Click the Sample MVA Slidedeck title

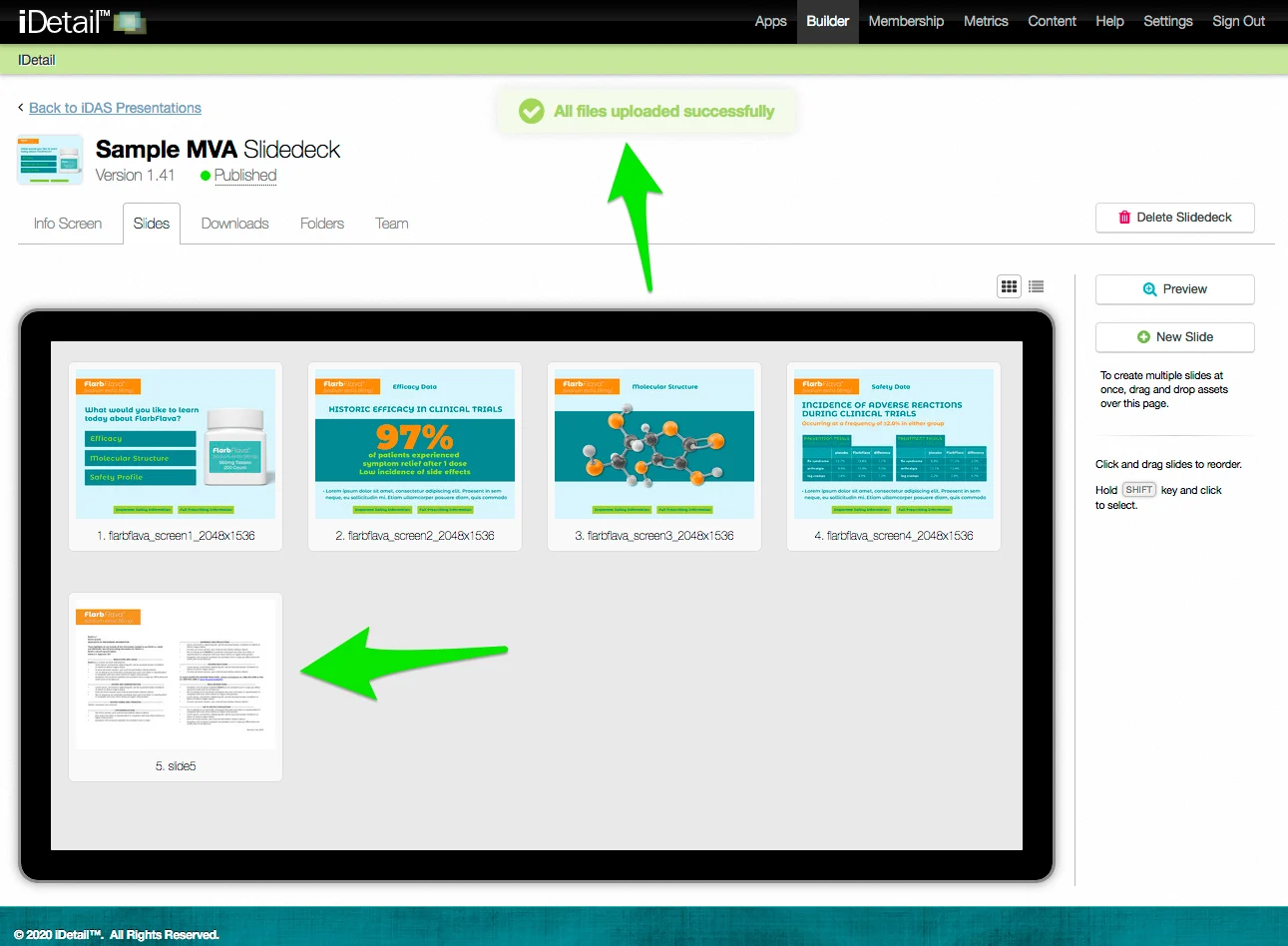coord(217,150)
